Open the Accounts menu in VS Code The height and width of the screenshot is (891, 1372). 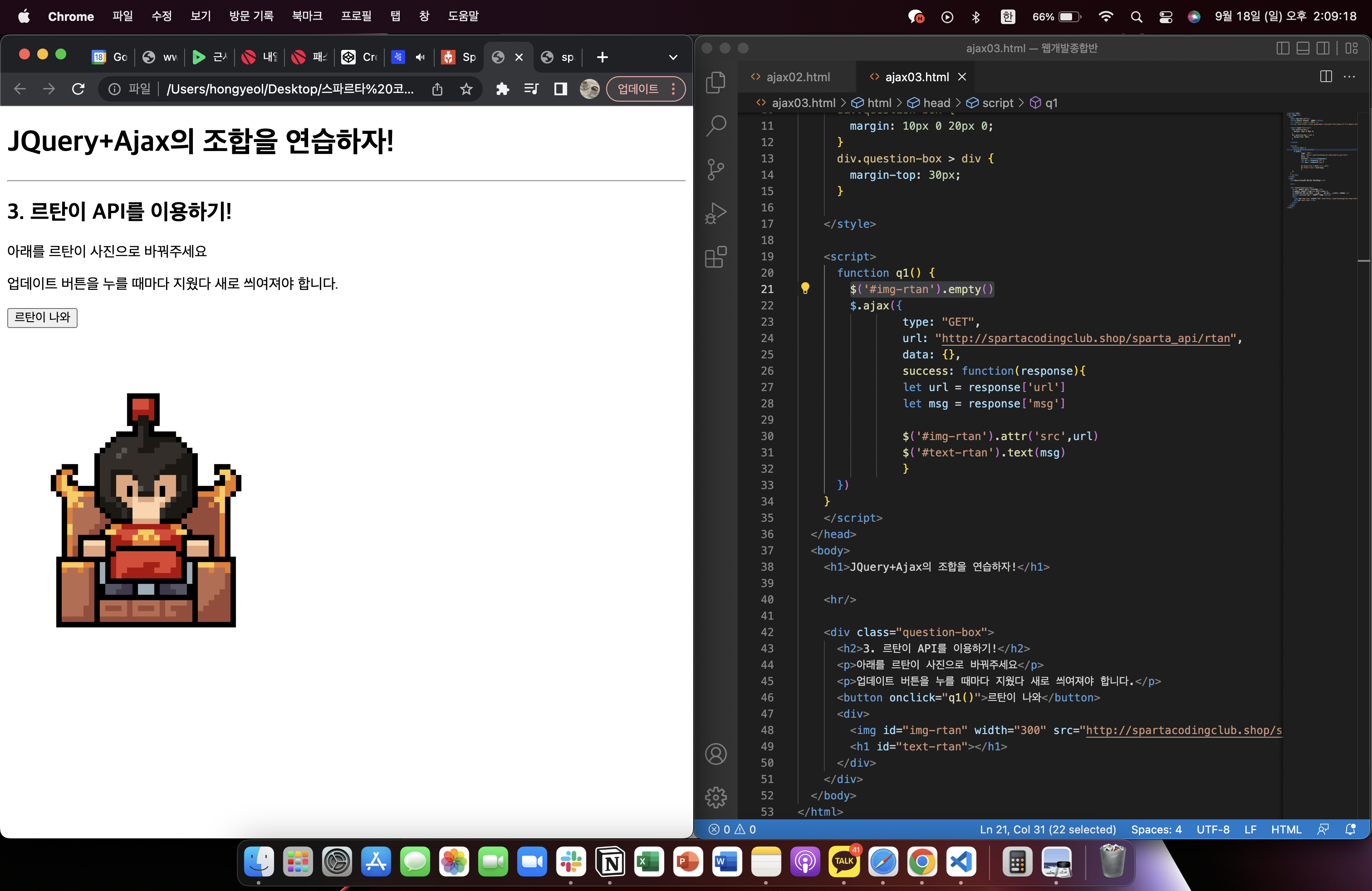point(715,754)
